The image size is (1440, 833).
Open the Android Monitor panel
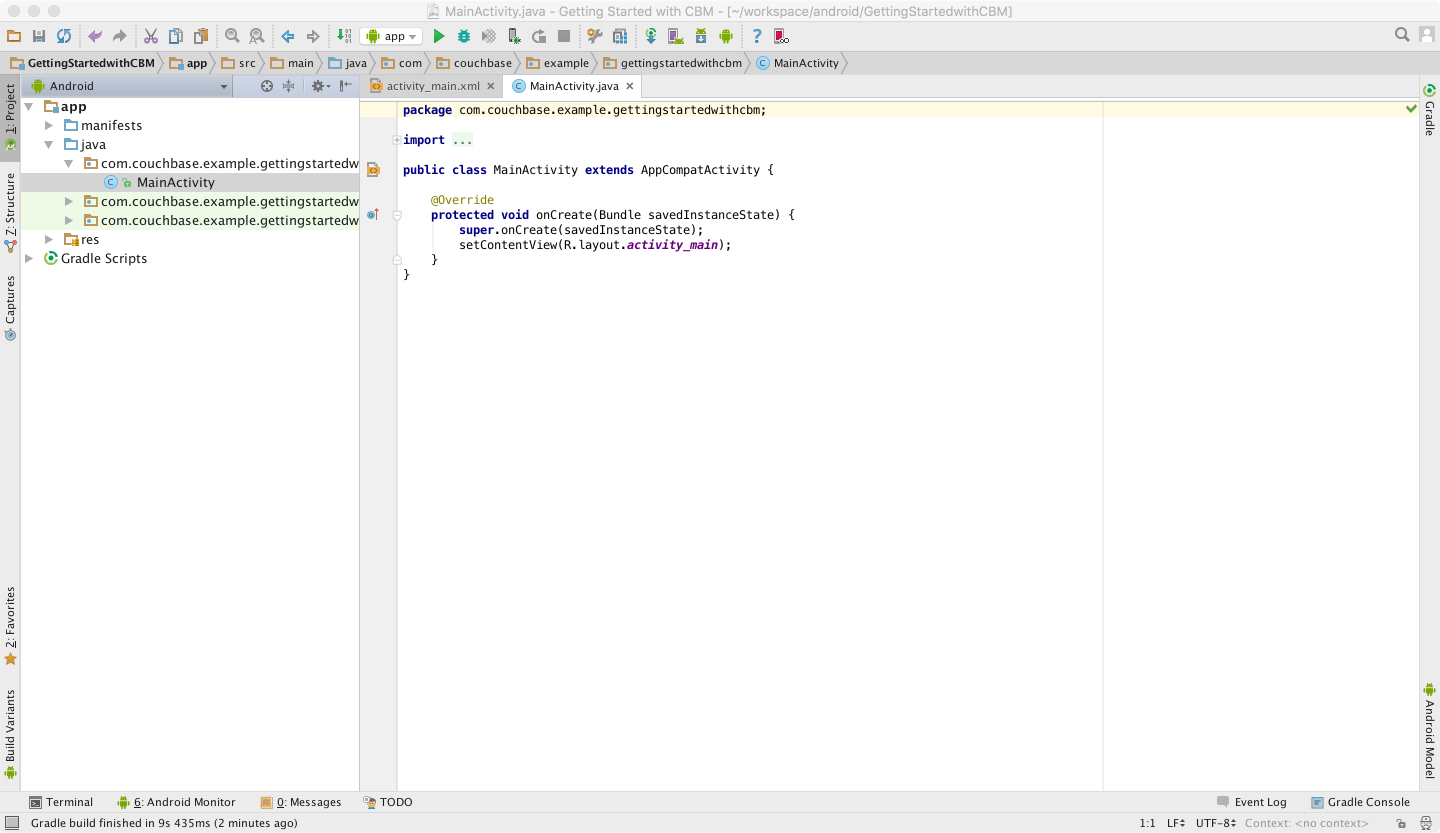click(x=183, y=802)
